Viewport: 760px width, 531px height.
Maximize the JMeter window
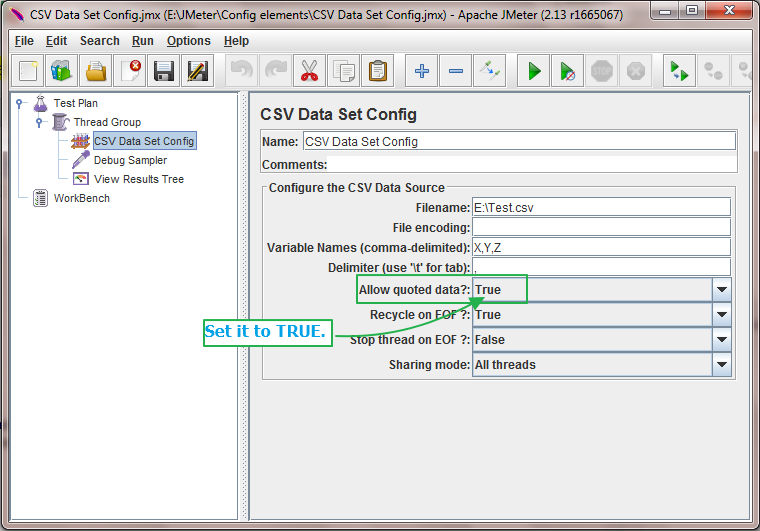(x=692, y=11)
